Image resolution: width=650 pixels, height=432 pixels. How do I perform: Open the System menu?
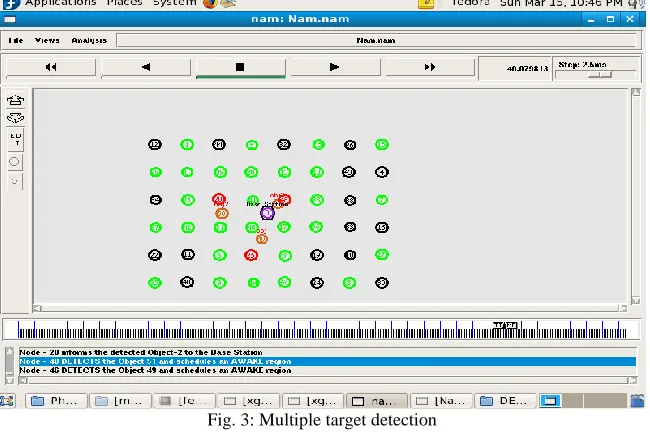coord(175,3)
